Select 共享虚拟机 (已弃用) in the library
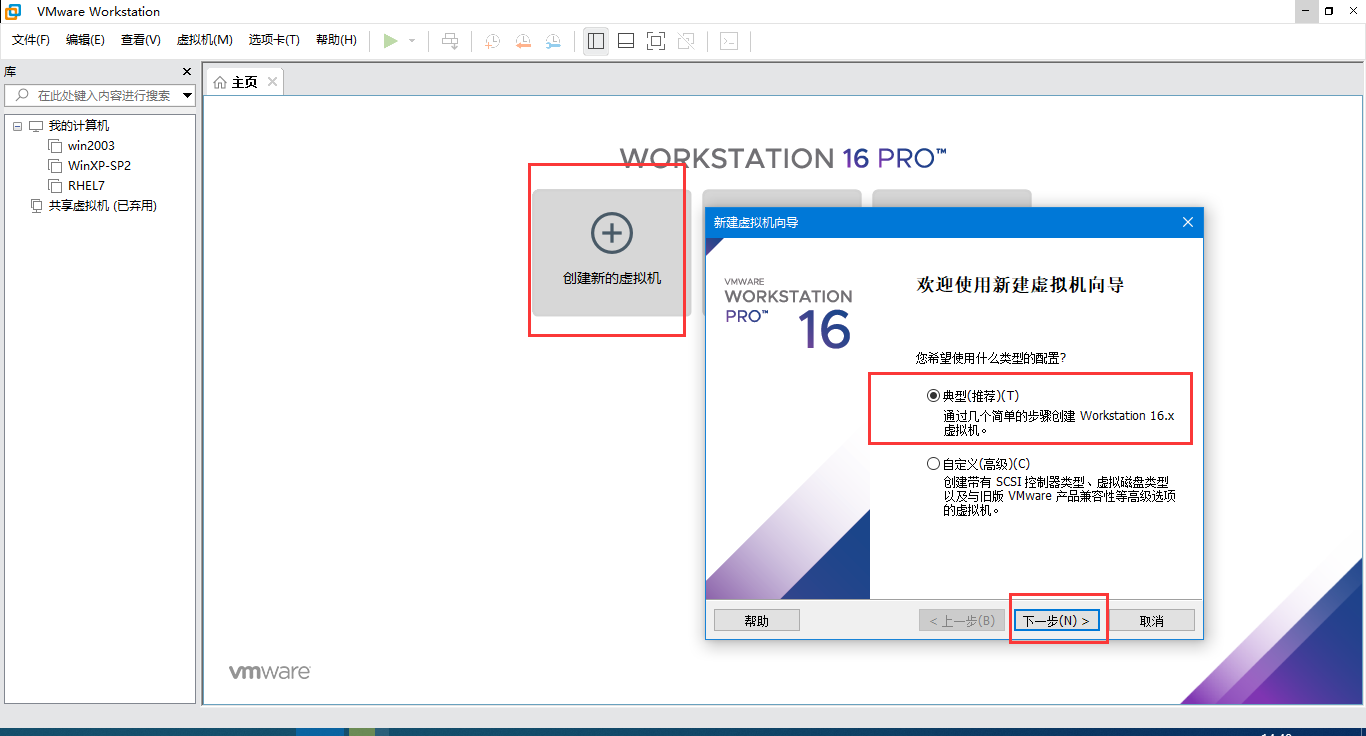 [103, 206]
